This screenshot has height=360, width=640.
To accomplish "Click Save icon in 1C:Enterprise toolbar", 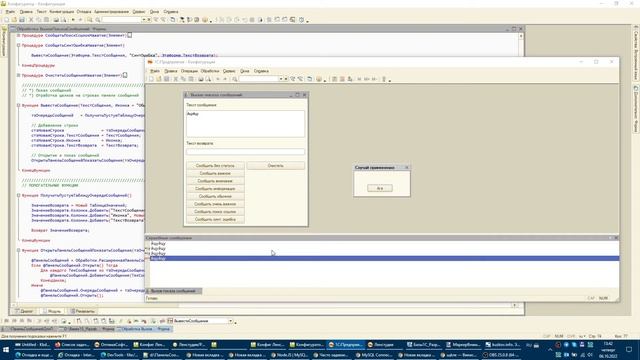I will [x=167, y=79].
